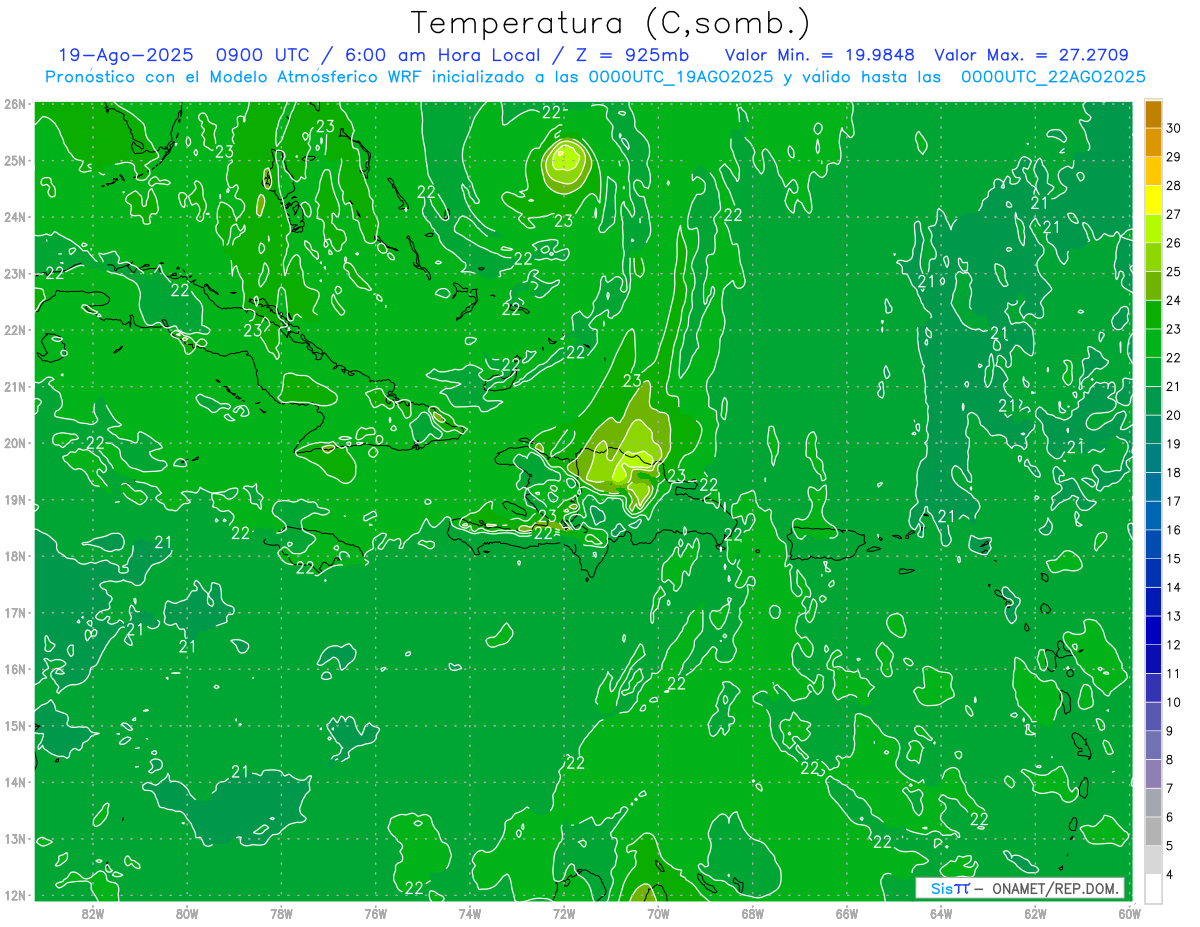Click the "64W" longitude axis label
The height and width of the screenshot is (927, 1200).
click(941, 913)
